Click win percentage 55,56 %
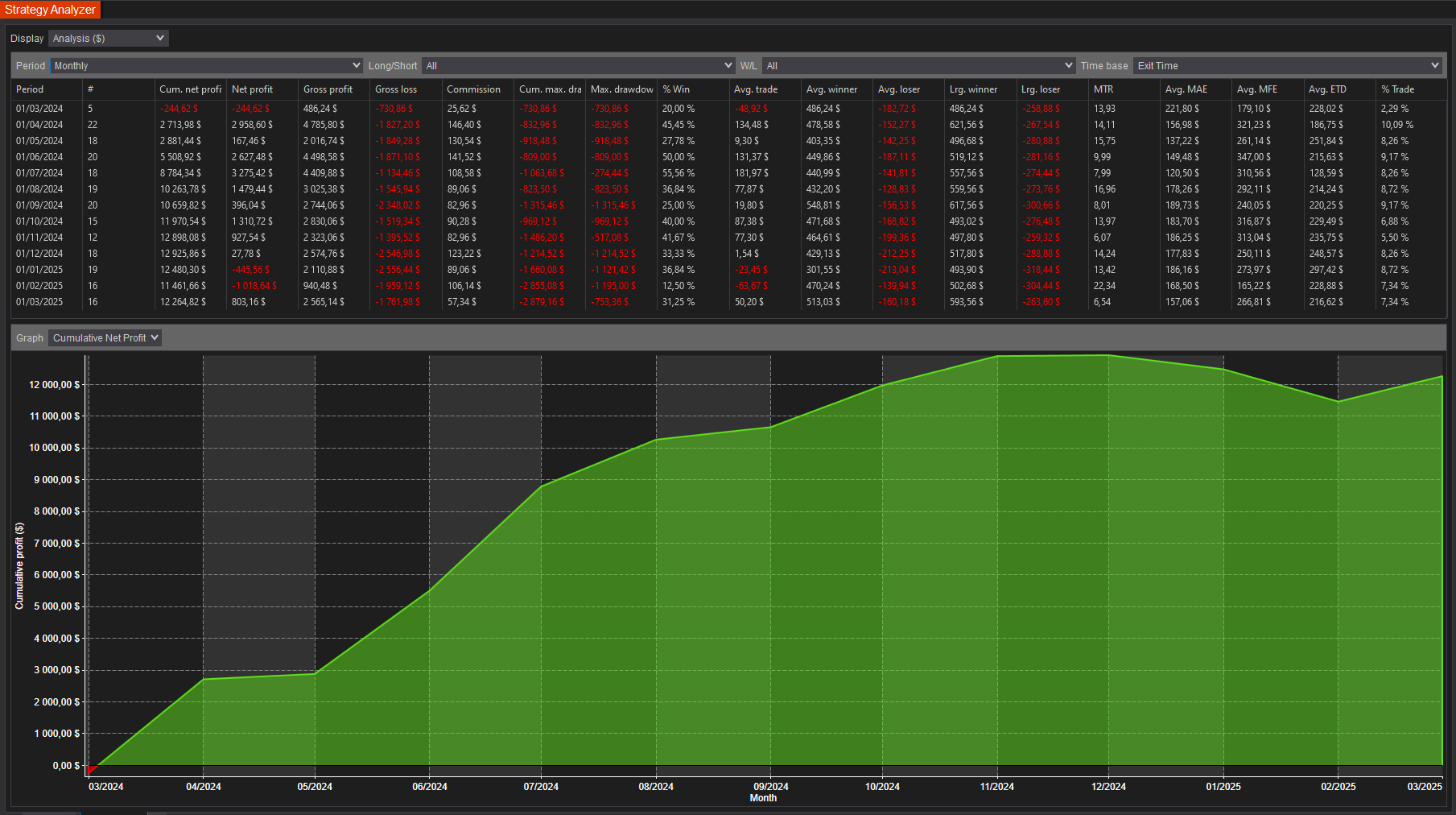 tap(678, 173)
